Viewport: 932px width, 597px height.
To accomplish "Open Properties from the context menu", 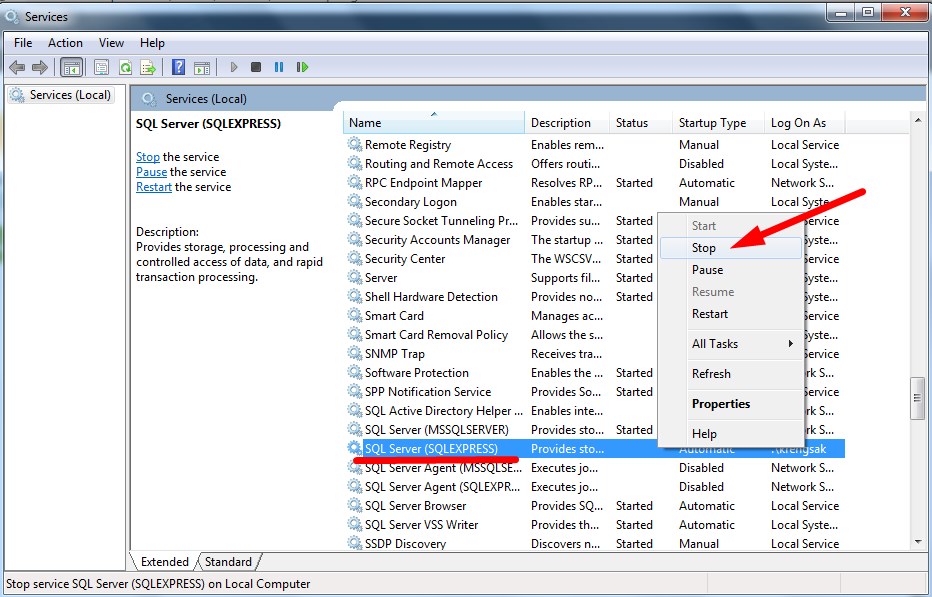I will pyautogui.click(x=731, y=404).
